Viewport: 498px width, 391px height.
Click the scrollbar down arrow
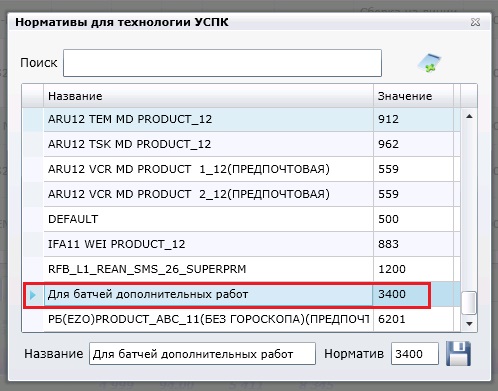point(469,324)
